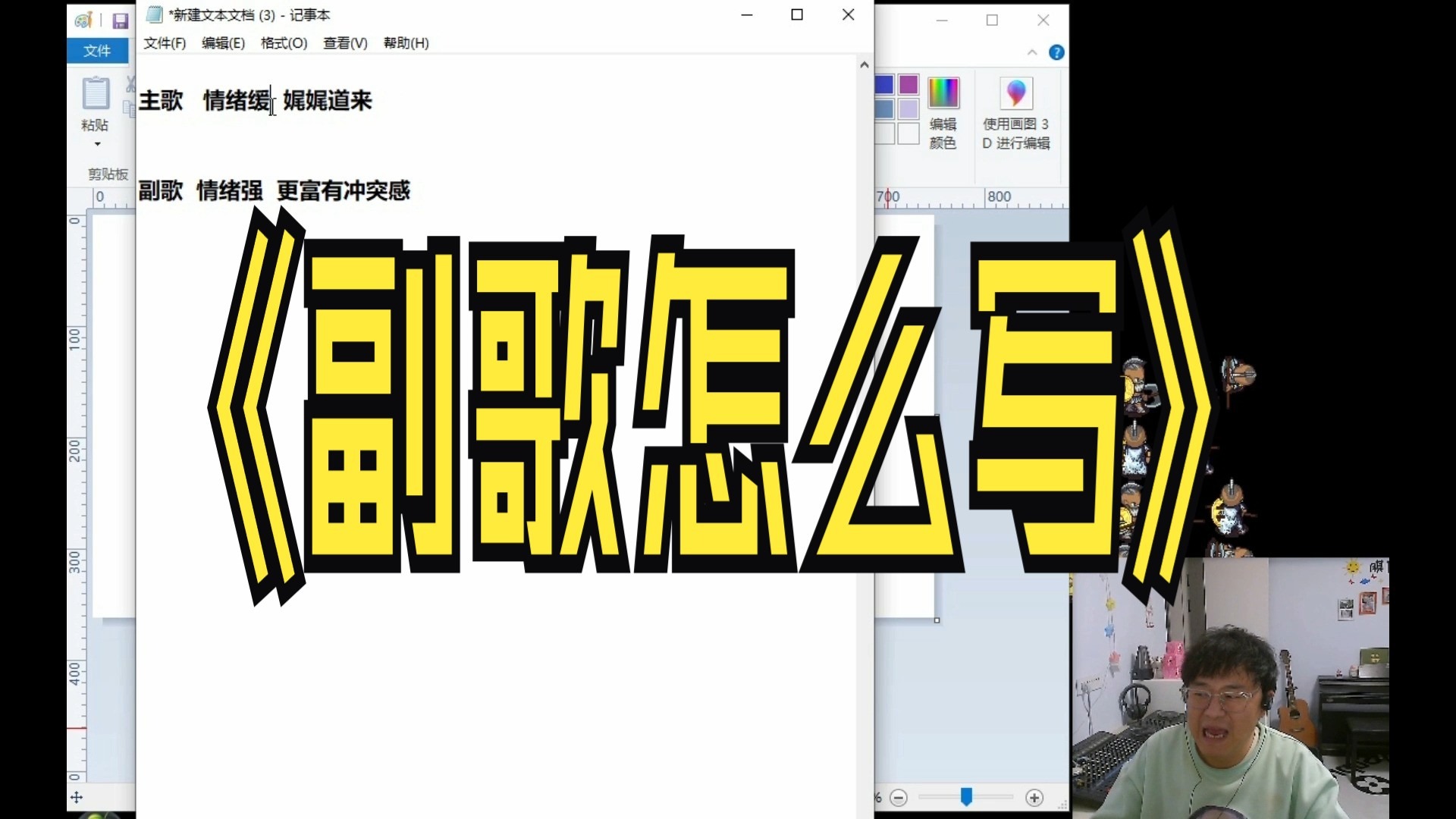Viewport: 1456px width, 819px height.
Task: Switch to Paint's 文件 tab
Action: (97, 51)
